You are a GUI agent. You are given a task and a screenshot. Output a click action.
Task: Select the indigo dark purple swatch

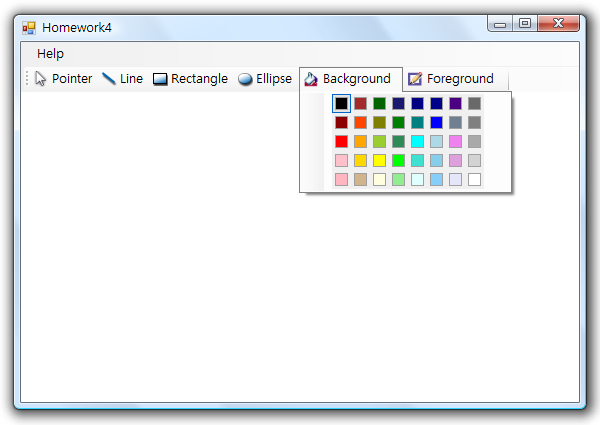point(455,104)
